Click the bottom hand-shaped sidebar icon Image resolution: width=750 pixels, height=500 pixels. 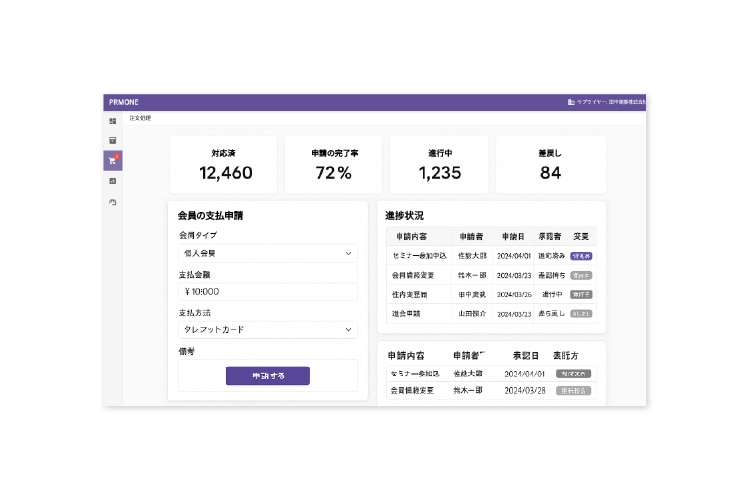click(x=112, y=202)
